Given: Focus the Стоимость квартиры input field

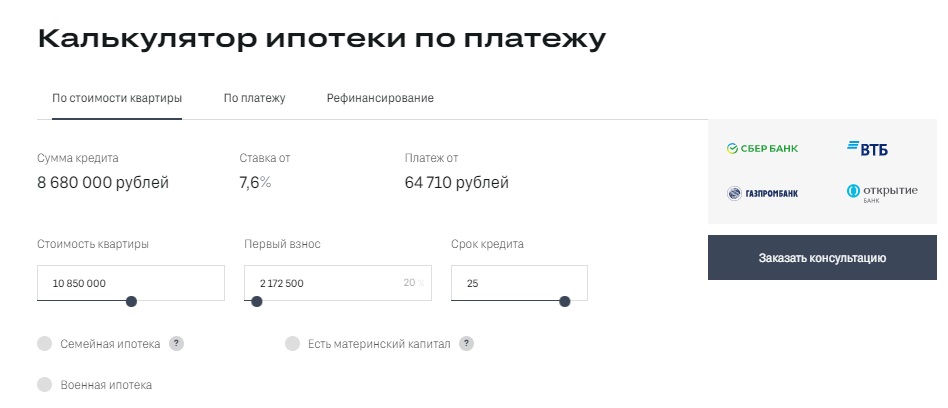Looking at the screenshot, I should [x=120, y=283].
